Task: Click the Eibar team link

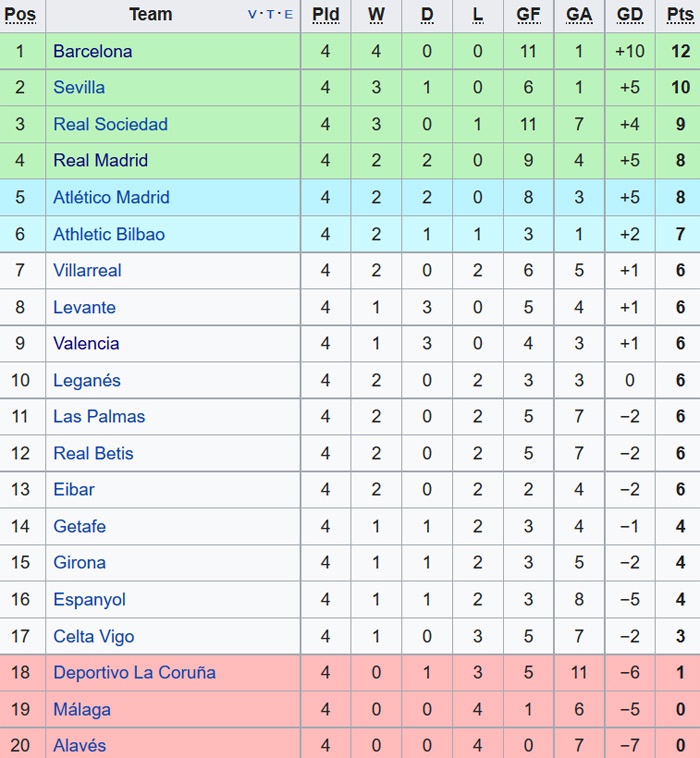Action: 73,489
